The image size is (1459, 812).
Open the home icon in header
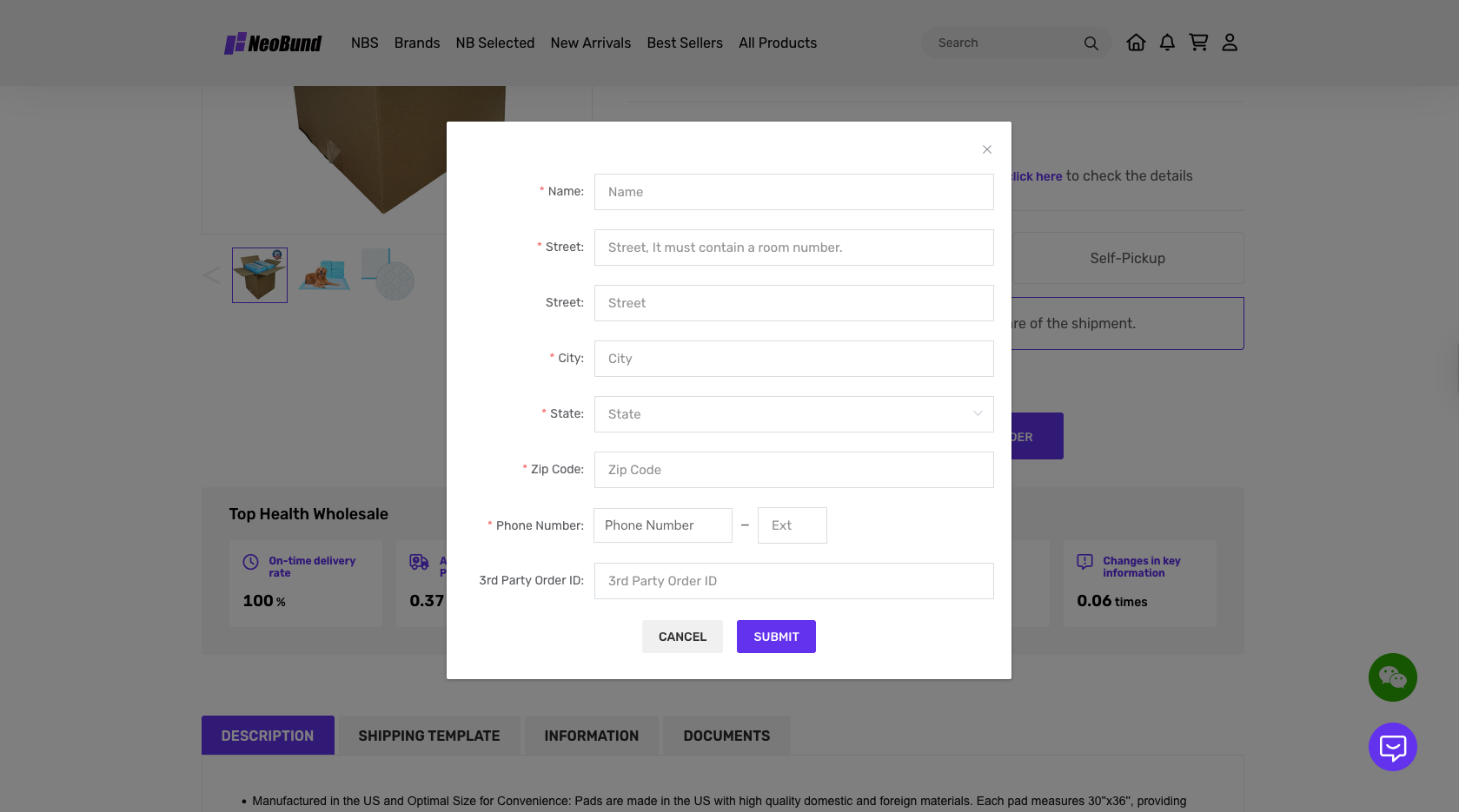point(1136,43)
